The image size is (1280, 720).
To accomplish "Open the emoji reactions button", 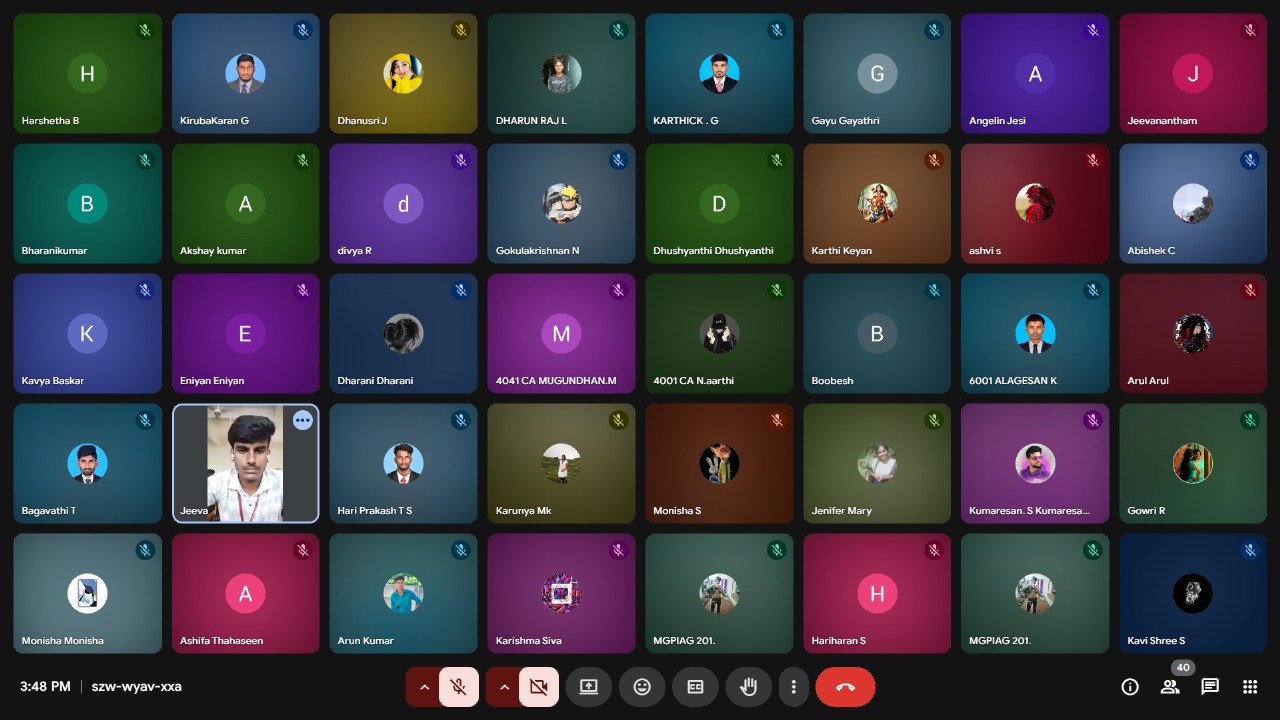I will click(x=642, y=687).
